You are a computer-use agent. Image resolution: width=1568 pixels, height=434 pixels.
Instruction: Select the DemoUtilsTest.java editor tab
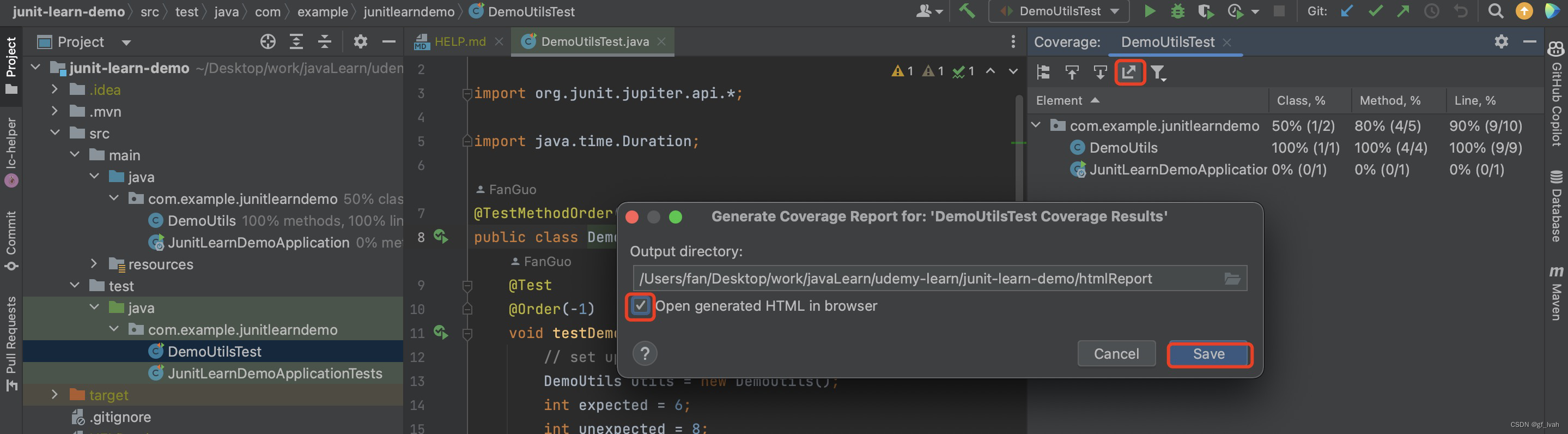[595, 41]
